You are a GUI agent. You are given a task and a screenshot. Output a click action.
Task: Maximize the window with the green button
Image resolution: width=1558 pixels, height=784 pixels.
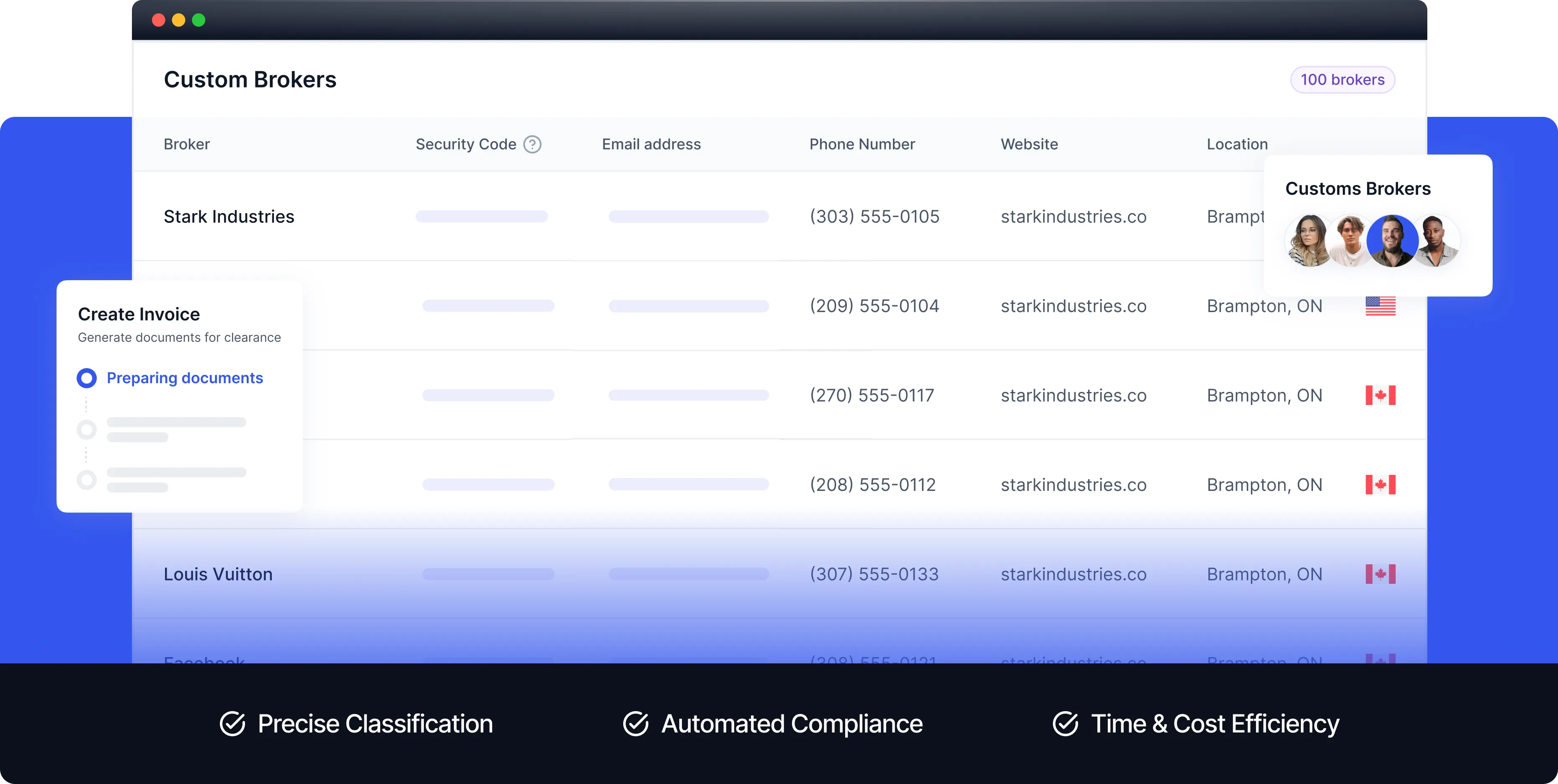point(199,20)
